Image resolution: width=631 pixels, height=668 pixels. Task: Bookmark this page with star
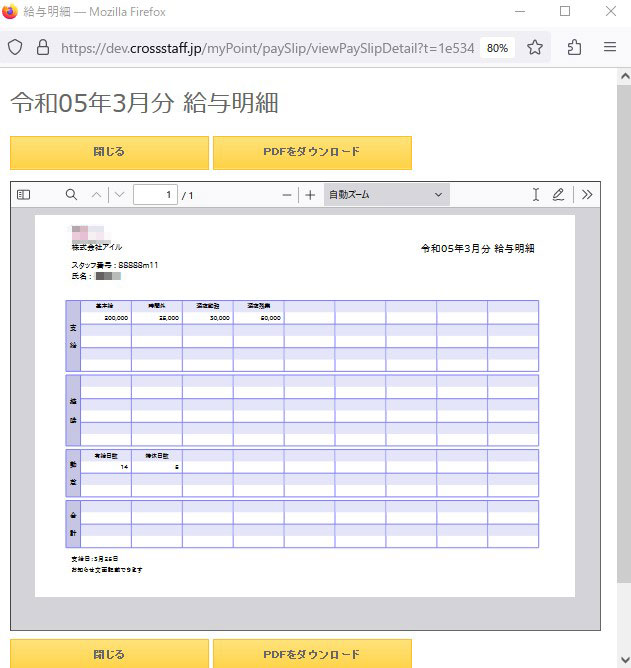pyautogui.click(x=535, y=48)
